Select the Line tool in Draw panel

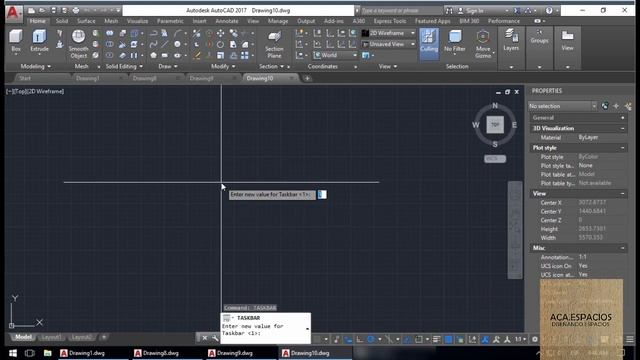click(x=165, y=44)
